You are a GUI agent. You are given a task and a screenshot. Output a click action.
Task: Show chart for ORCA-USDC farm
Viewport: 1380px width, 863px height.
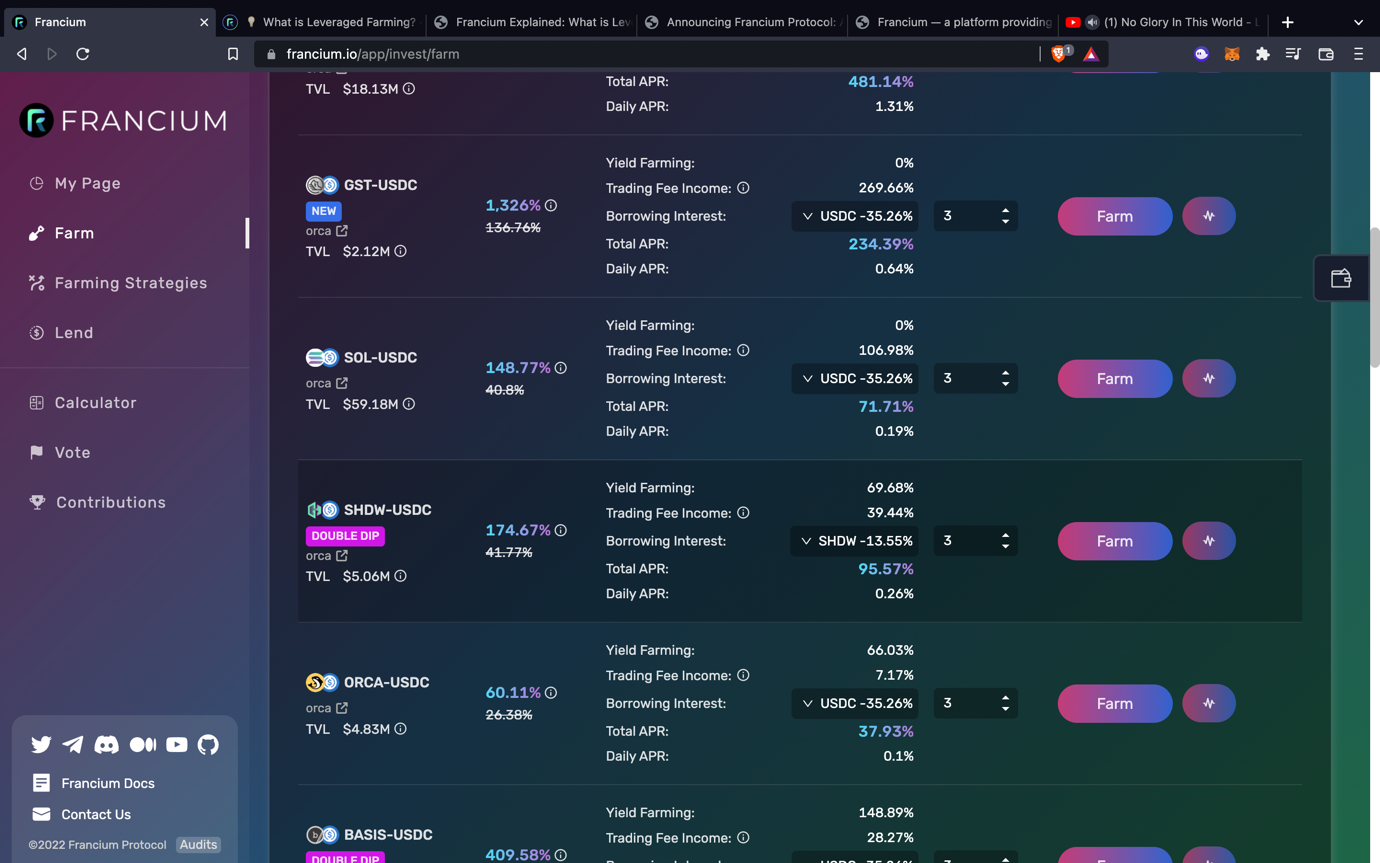(x=1209, y=704)
